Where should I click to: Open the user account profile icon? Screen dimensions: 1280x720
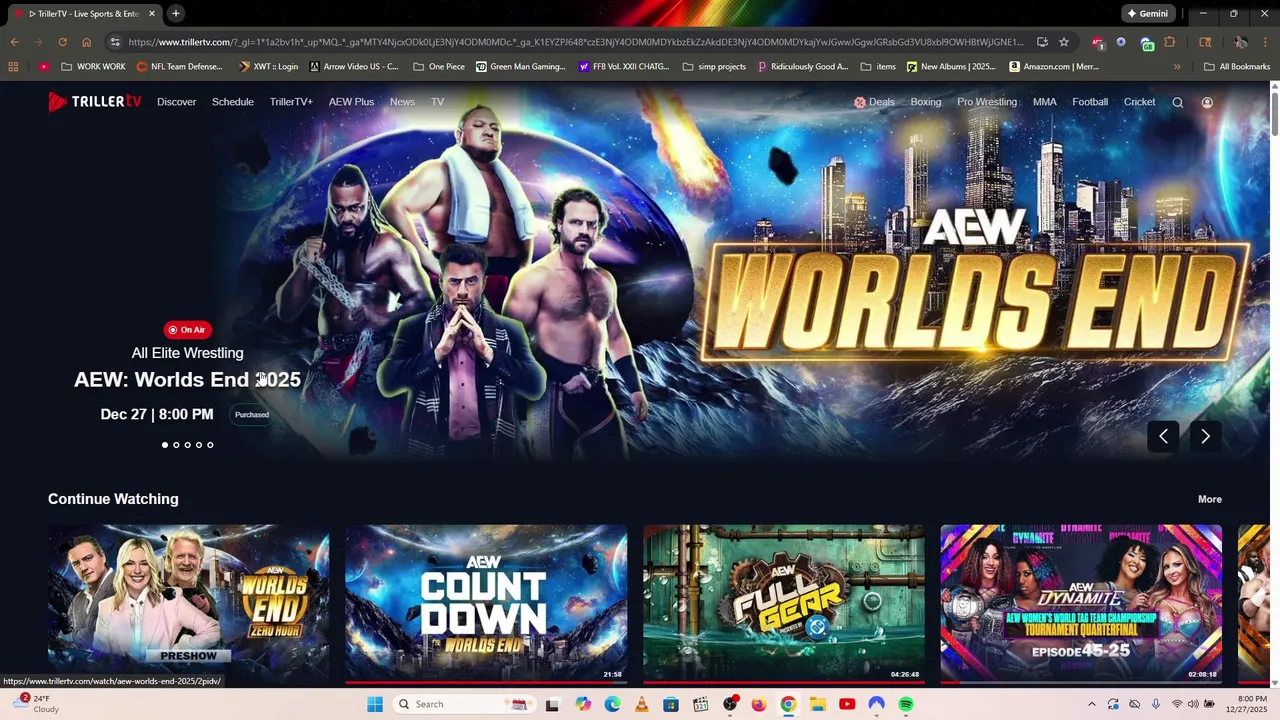(1207, 102)
